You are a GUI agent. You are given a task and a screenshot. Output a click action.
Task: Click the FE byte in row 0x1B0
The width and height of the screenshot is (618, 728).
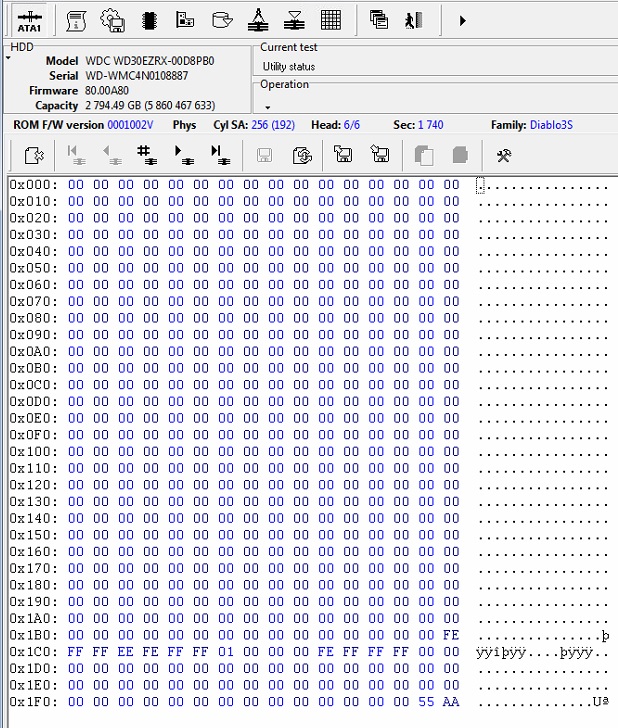click(451, 635)
